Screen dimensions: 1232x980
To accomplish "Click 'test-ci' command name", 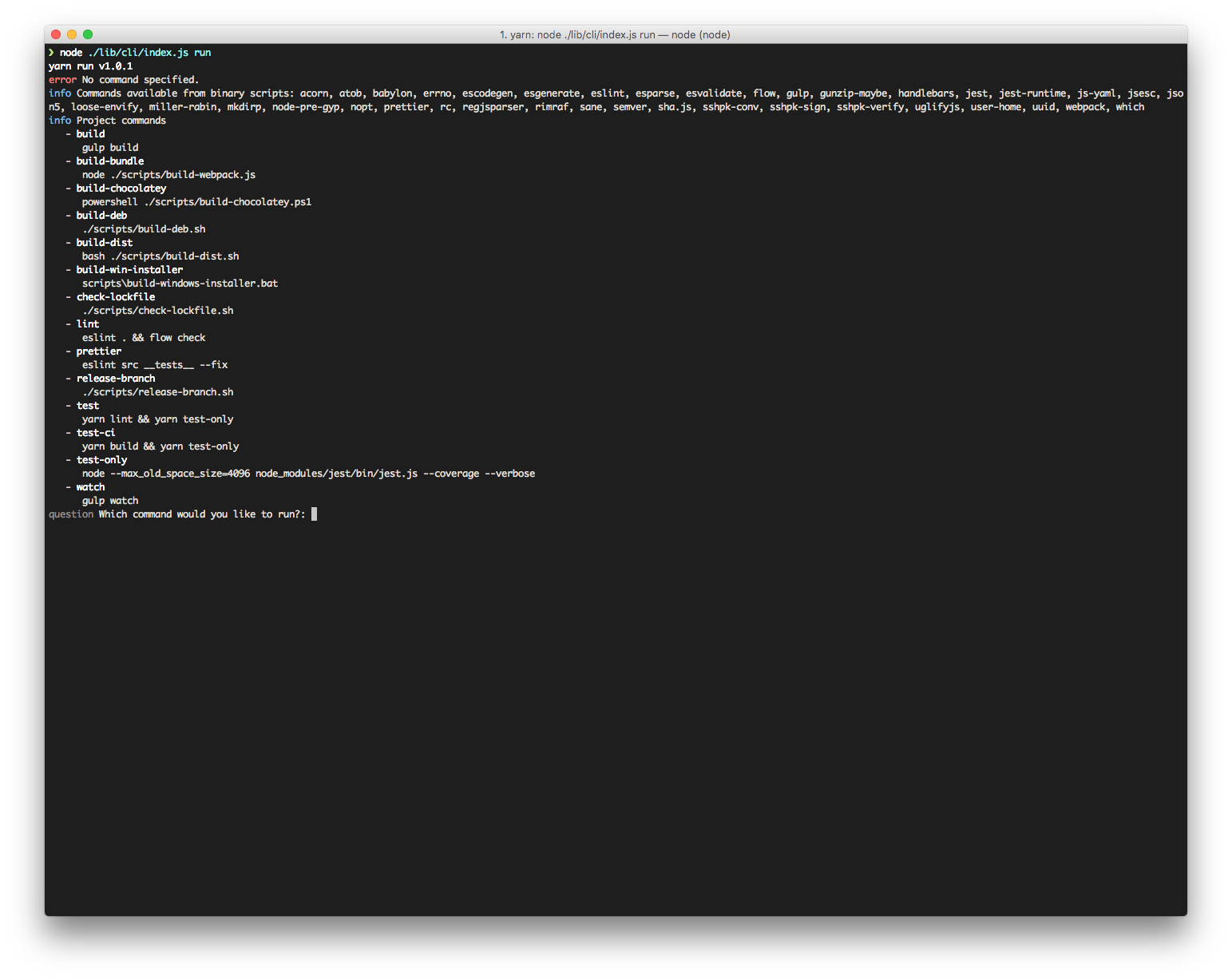I will point(96,433).
